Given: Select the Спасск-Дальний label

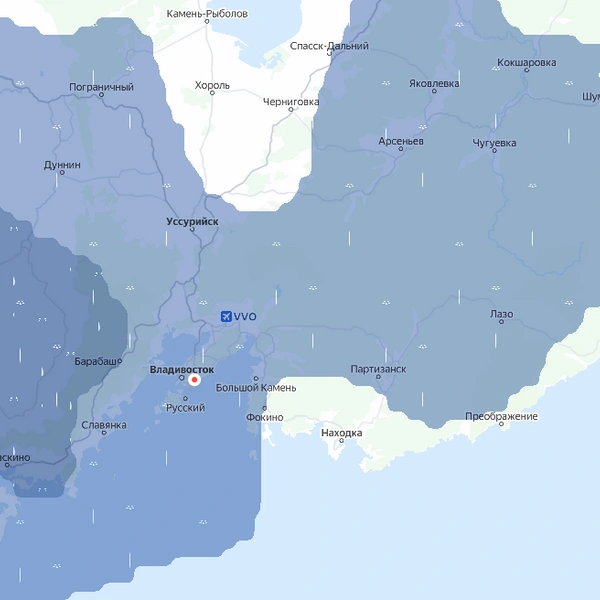Looking at the screenshot, I should (x=329, y=46).
